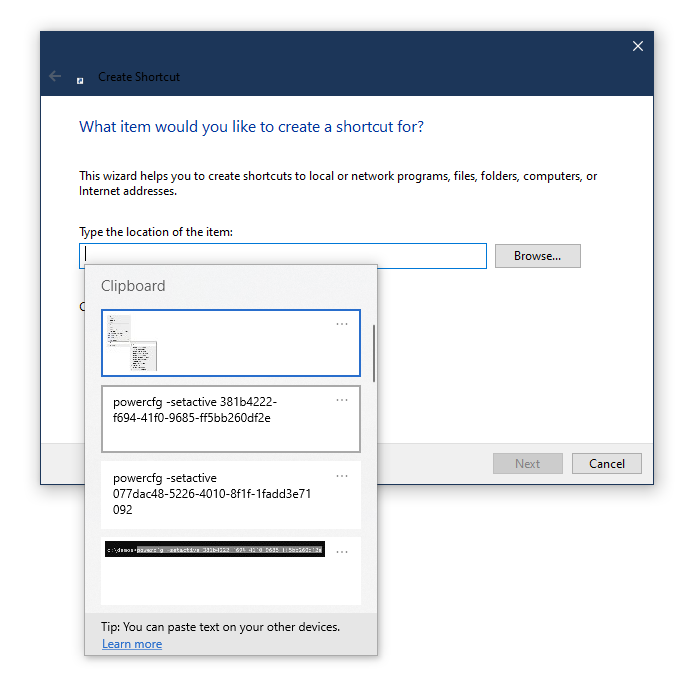Viewport: 679px width, 689px height.
Task: Click the clipboard history scrollbar
Action: tap(374, 353)
